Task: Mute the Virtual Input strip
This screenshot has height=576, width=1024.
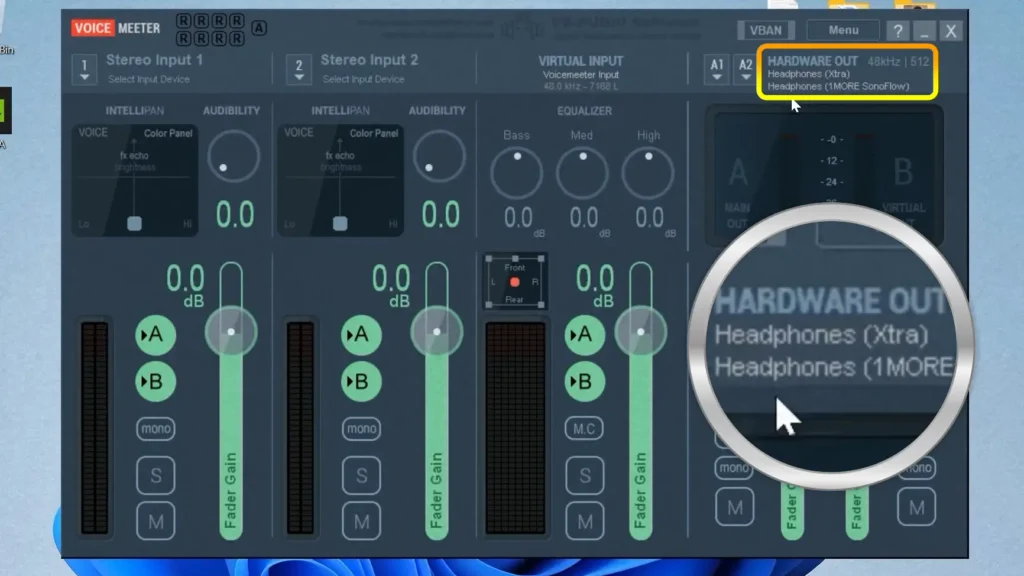Action: click(x=584, y=521)
